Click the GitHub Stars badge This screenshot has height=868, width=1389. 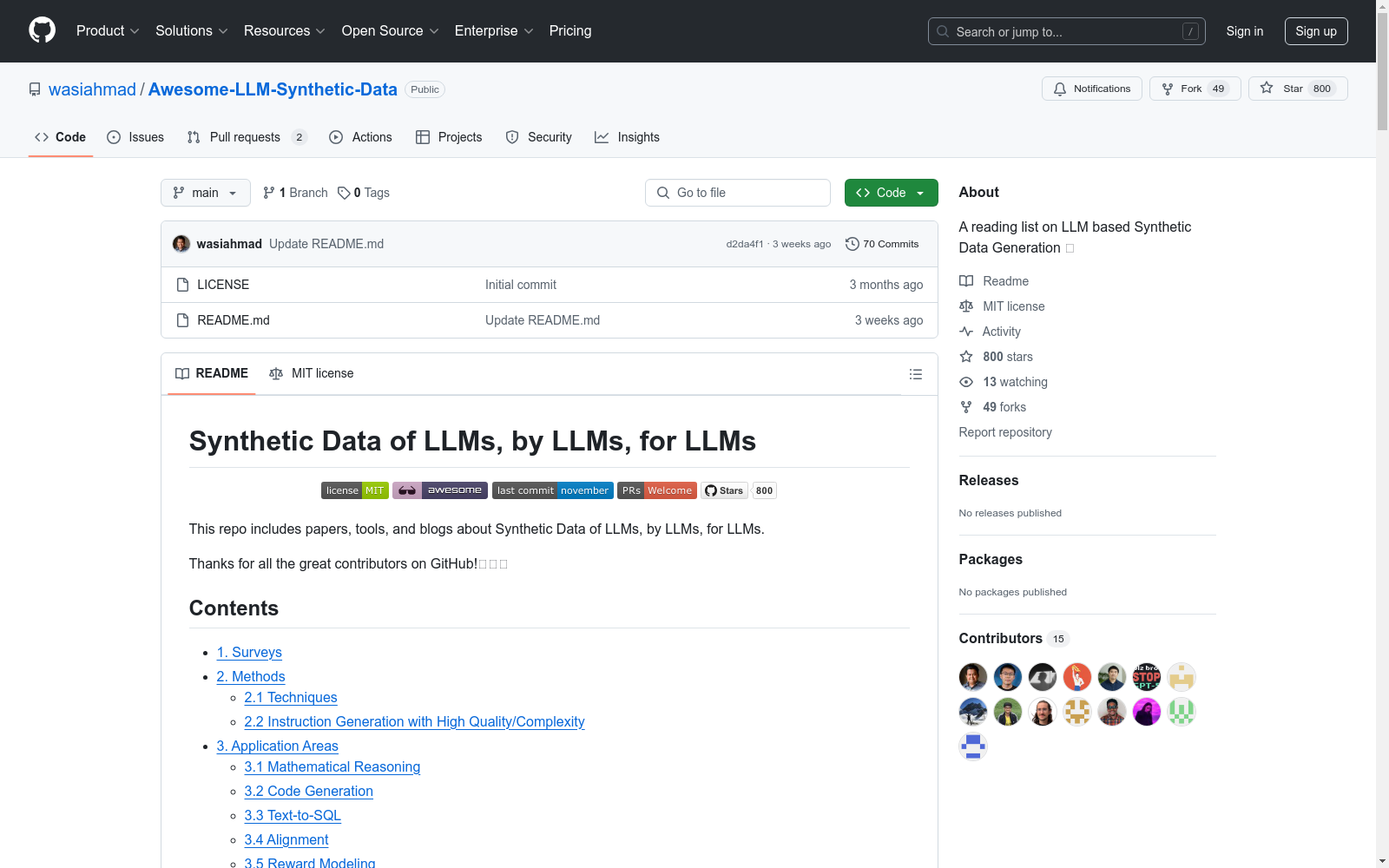[x=724, y=490]
